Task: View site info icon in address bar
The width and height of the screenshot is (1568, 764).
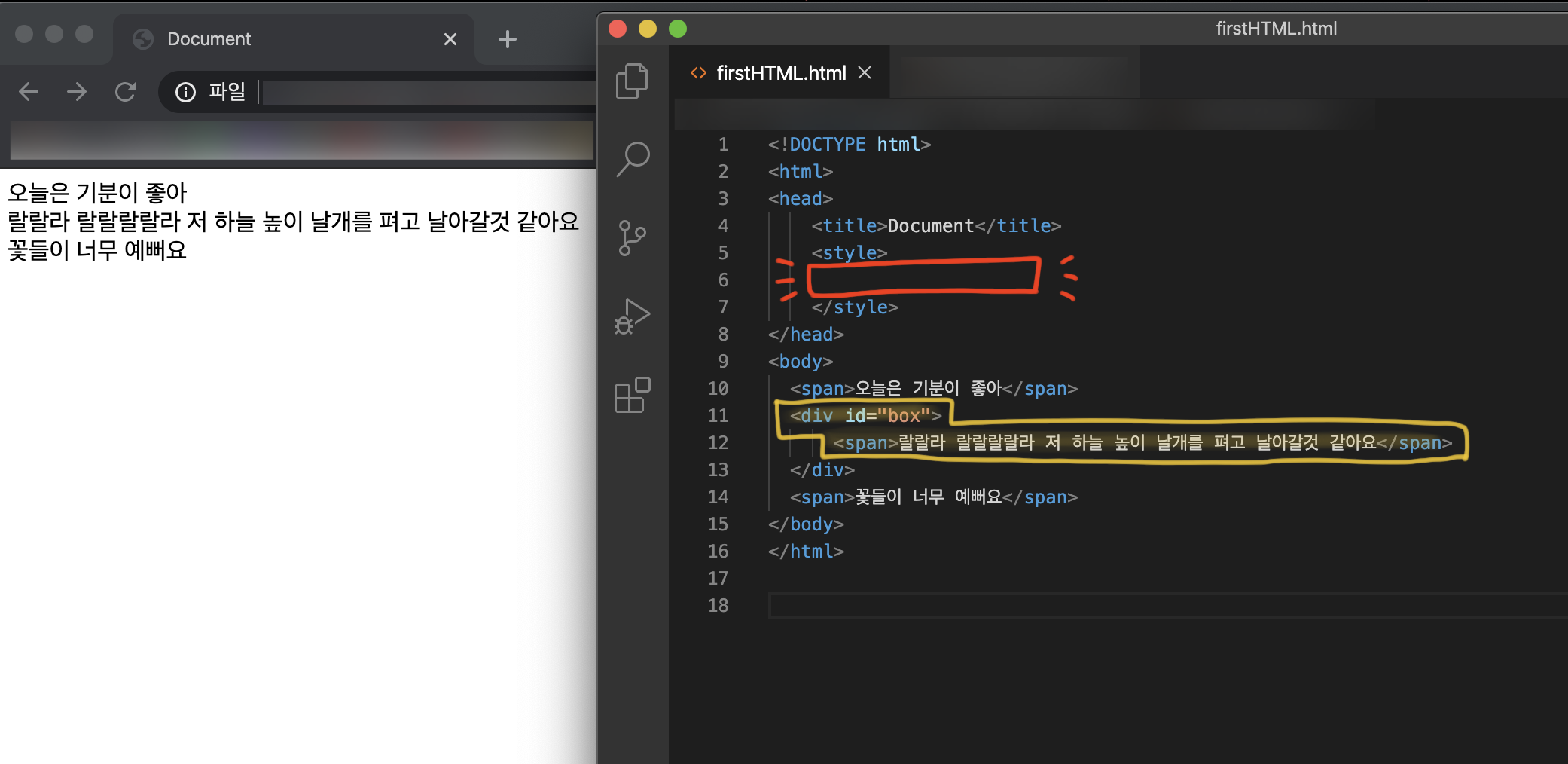Action: tap(185, 92)
